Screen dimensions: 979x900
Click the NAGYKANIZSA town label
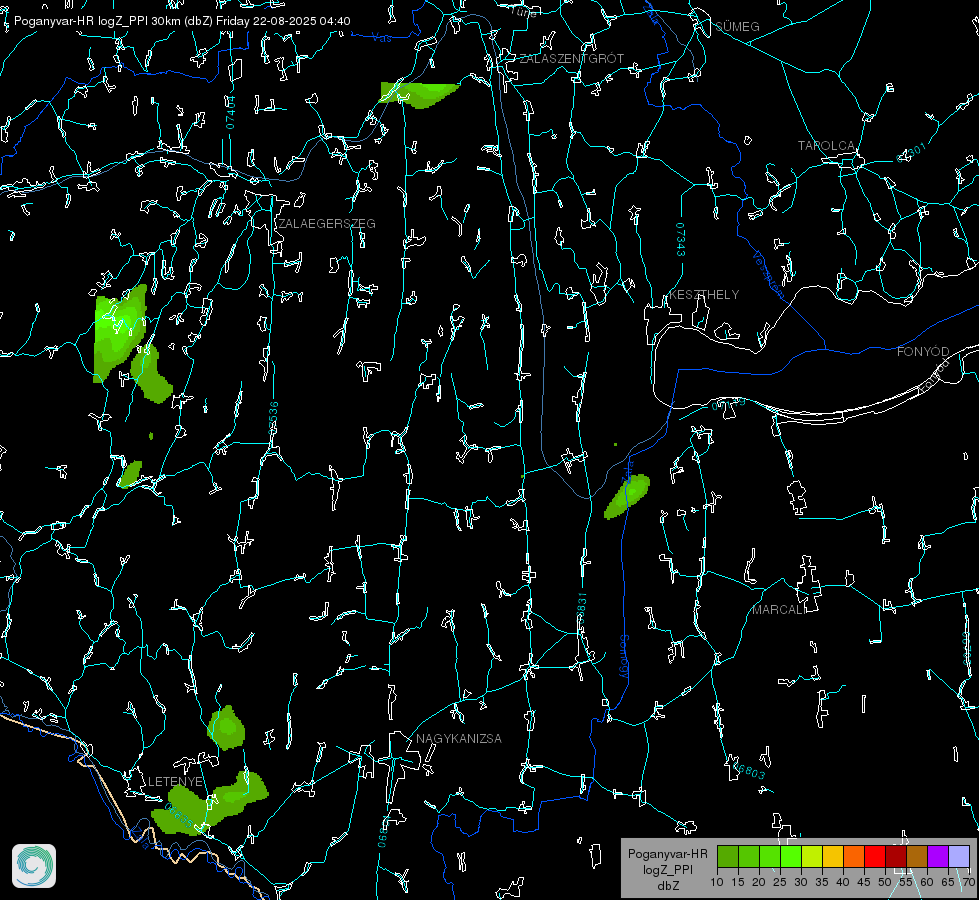(x=459, y=739)
